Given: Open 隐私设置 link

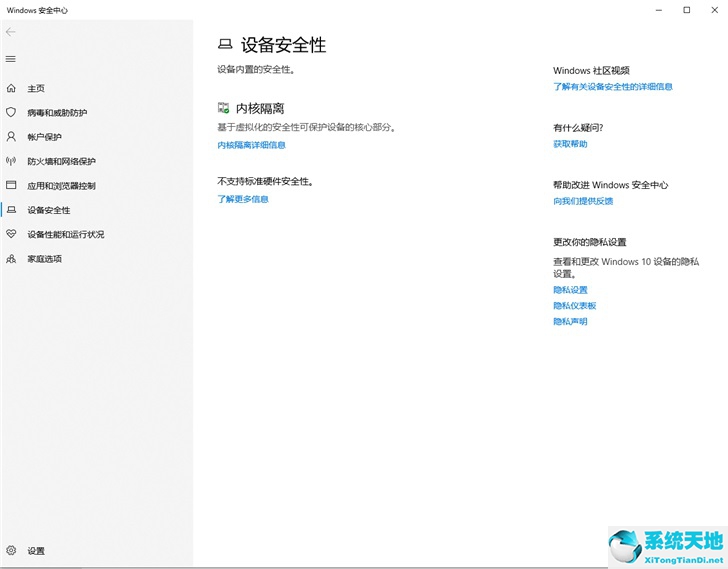Looking at the screenshot, I should [x=570, y=290].
